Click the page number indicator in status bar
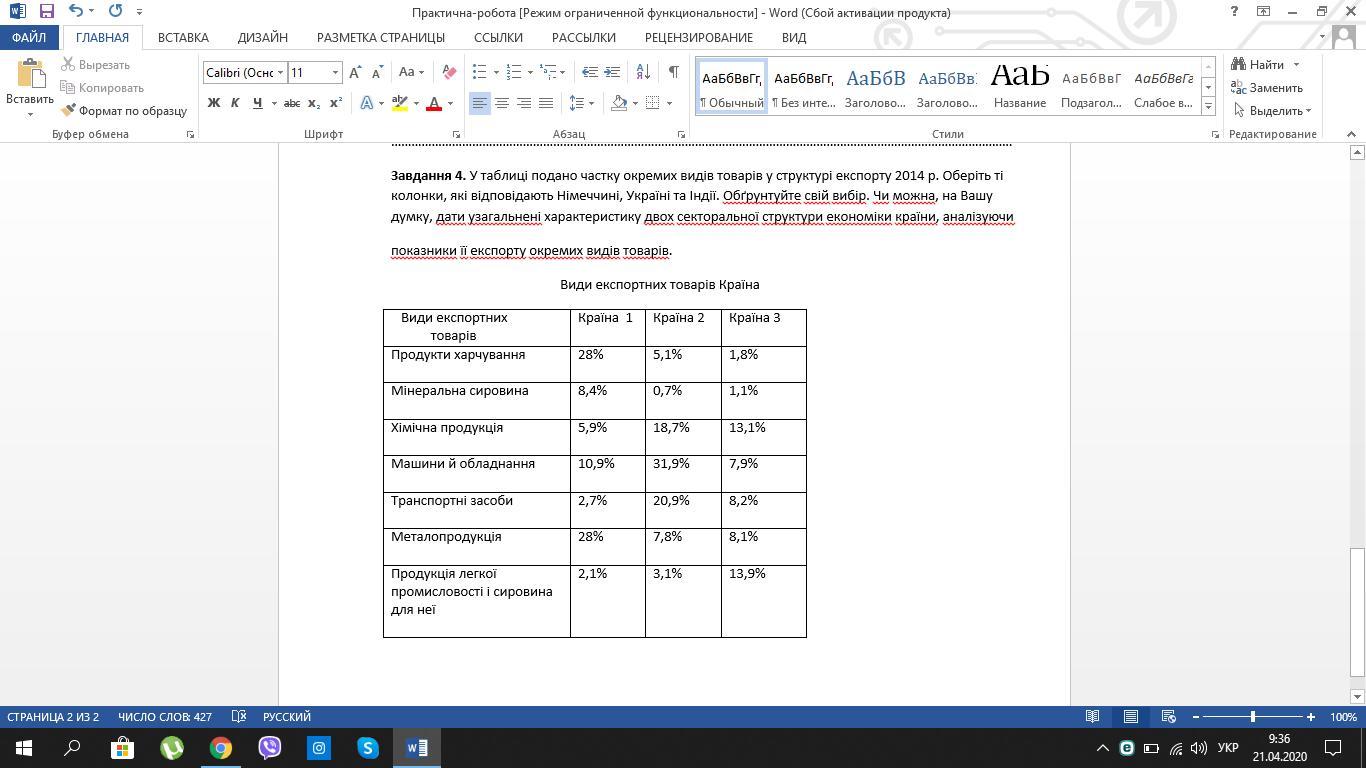 click(53, 717)
